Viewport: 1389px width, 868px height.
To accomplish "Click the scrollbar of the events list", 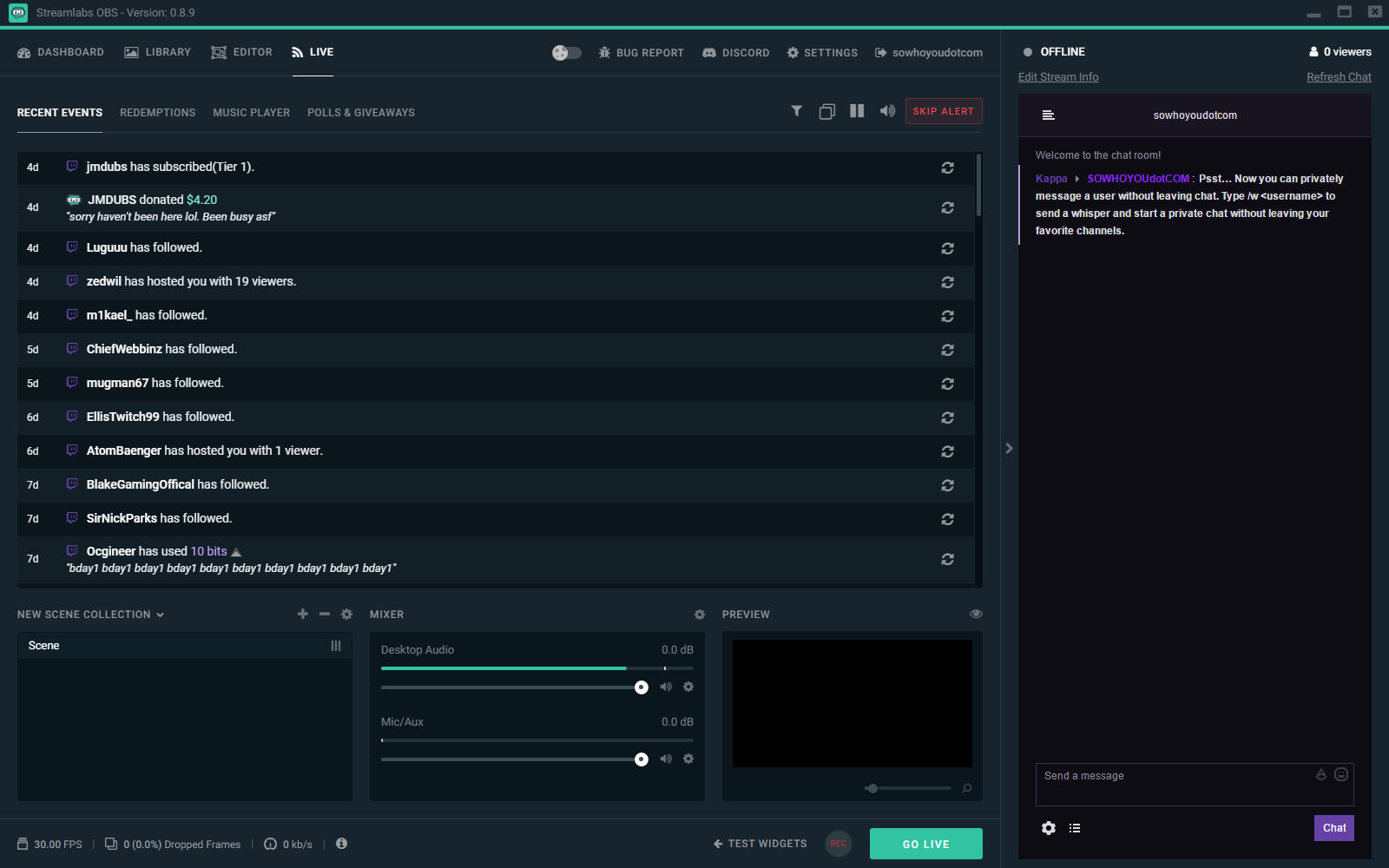I will pos(979,185).
